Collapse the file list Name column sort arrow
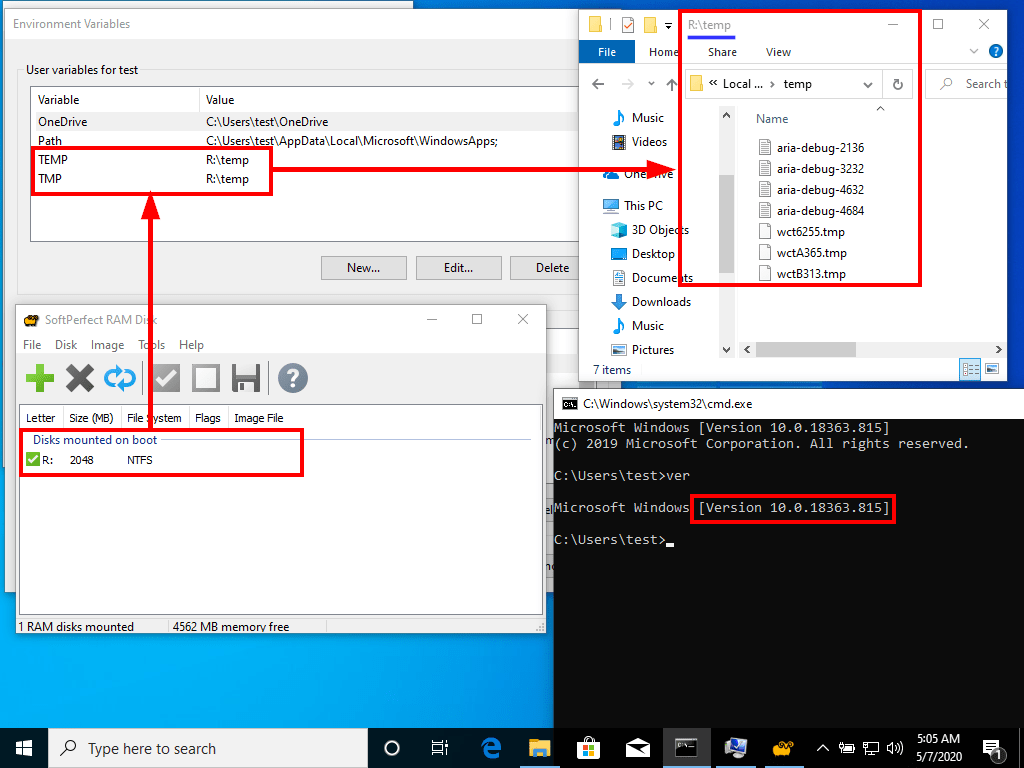 880,108
